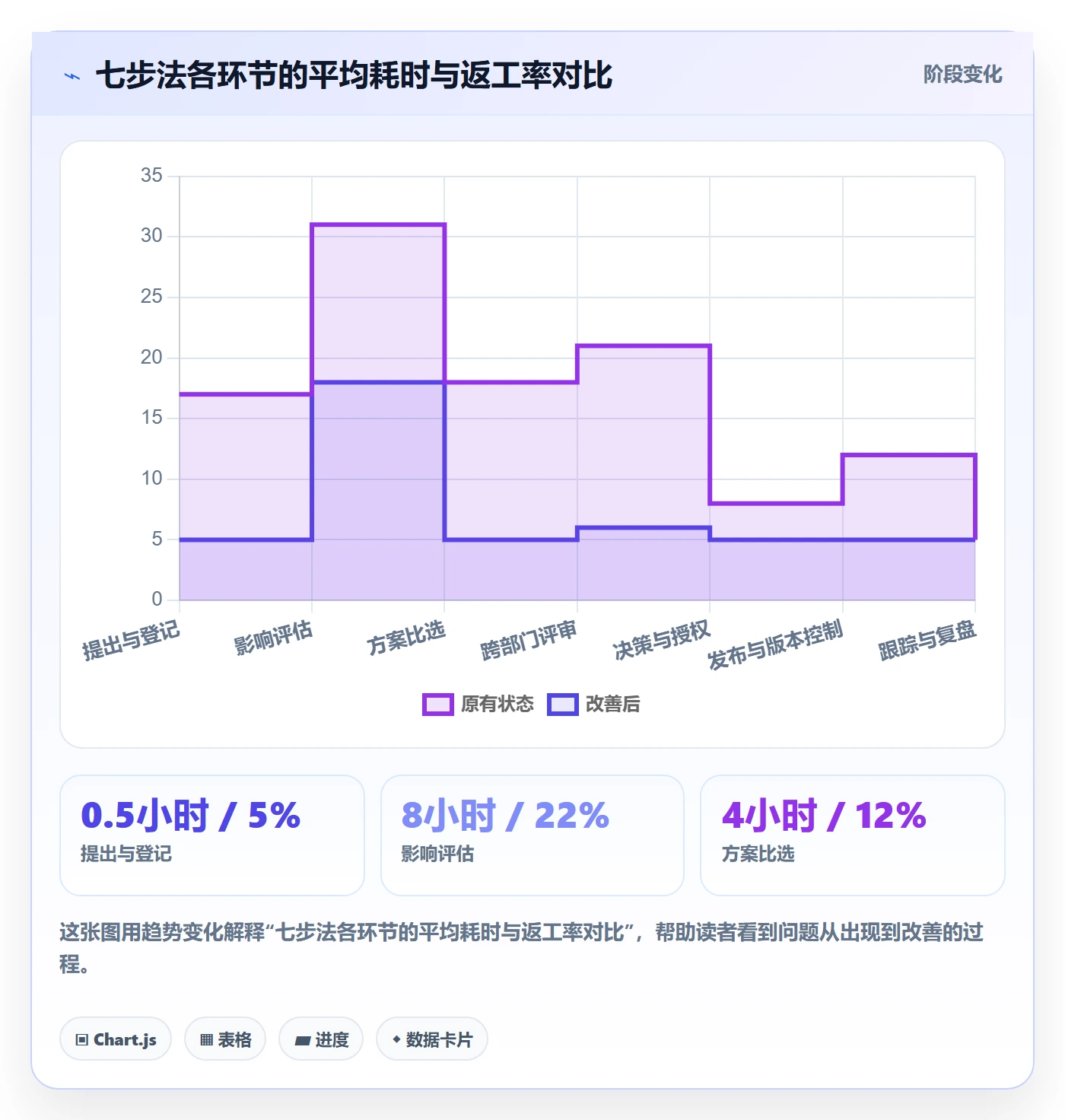Screen dimensions: 1065x1120
Task: Click the 发布与版本控制 x-axis label
Action: [x=775, y=645]
